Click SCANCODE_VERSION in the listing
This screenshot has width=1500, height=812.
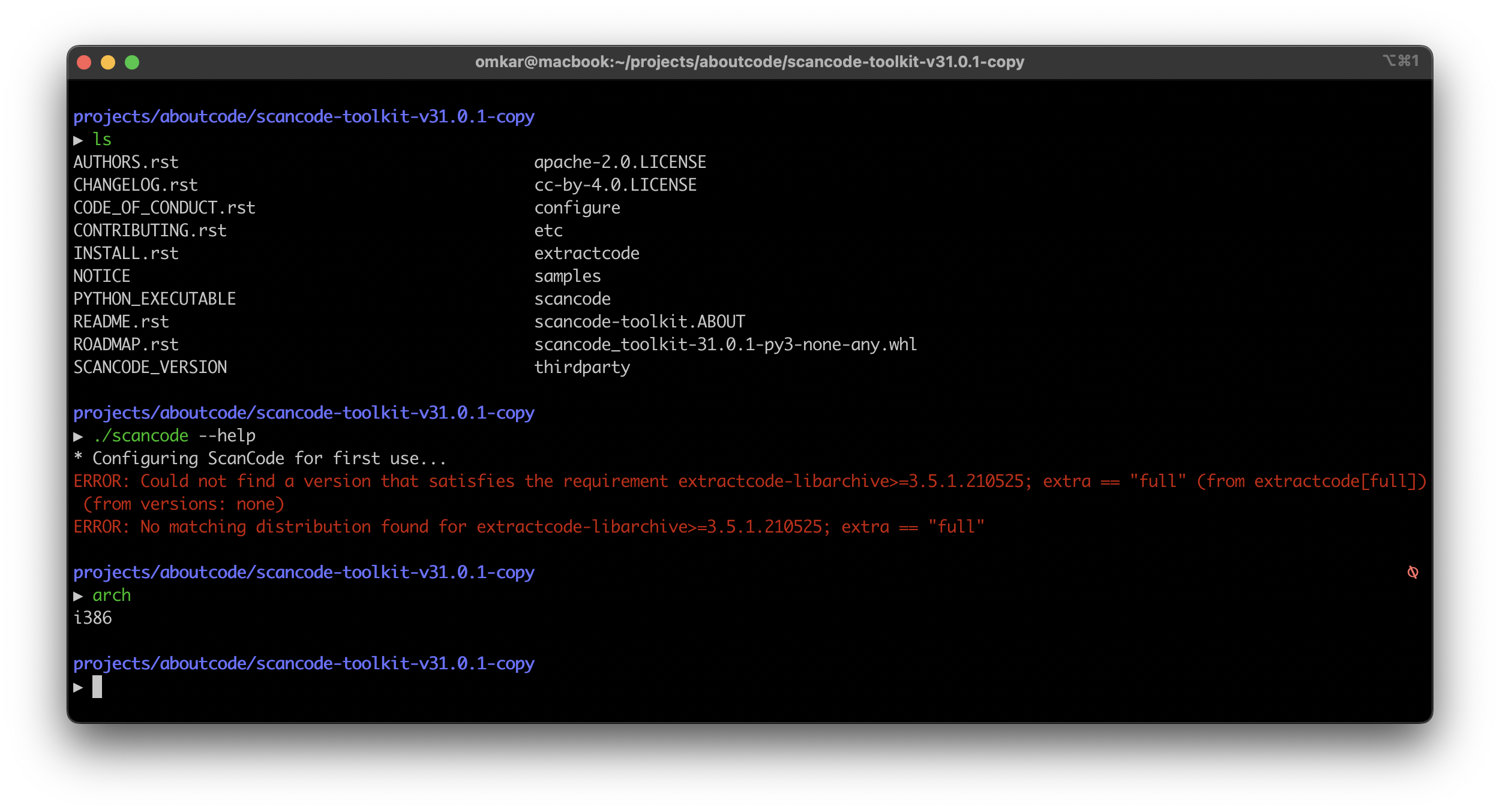(x=150, y=368)
